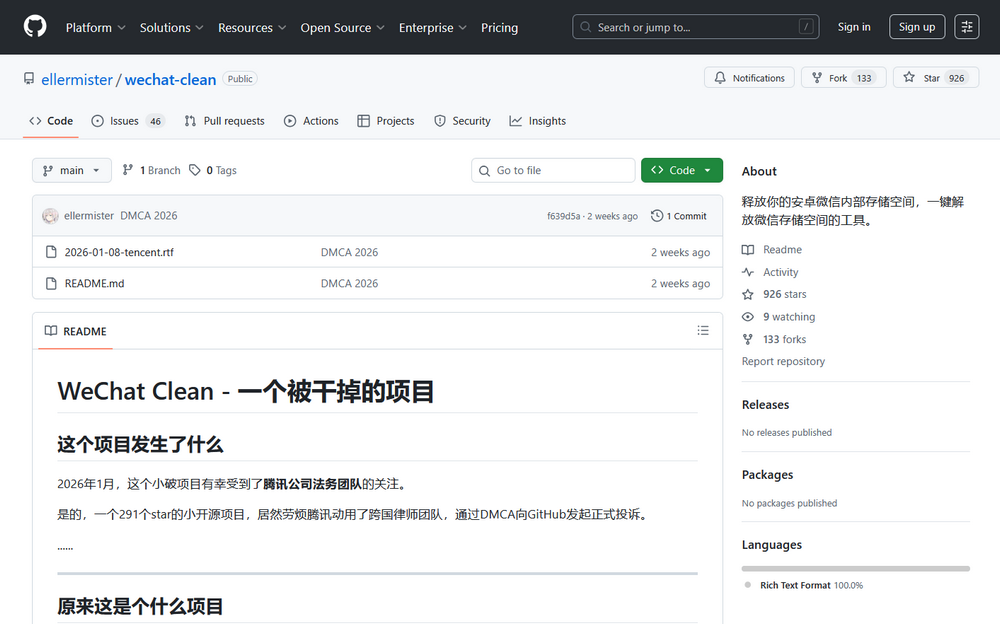Click the file icon beside README.md

pyautogui.click(x=51, y=283)
